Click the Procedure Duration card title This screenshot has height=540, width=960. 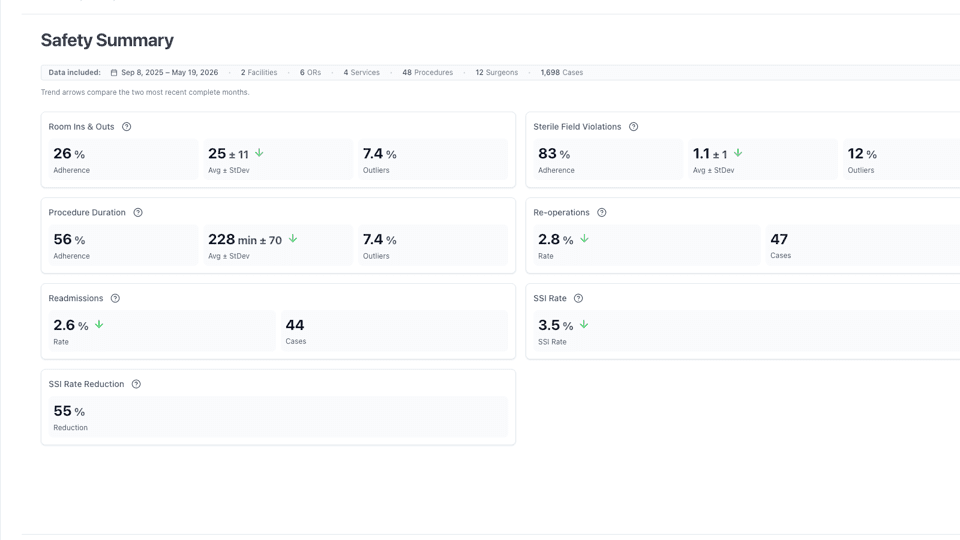click(x=87, y=212)
